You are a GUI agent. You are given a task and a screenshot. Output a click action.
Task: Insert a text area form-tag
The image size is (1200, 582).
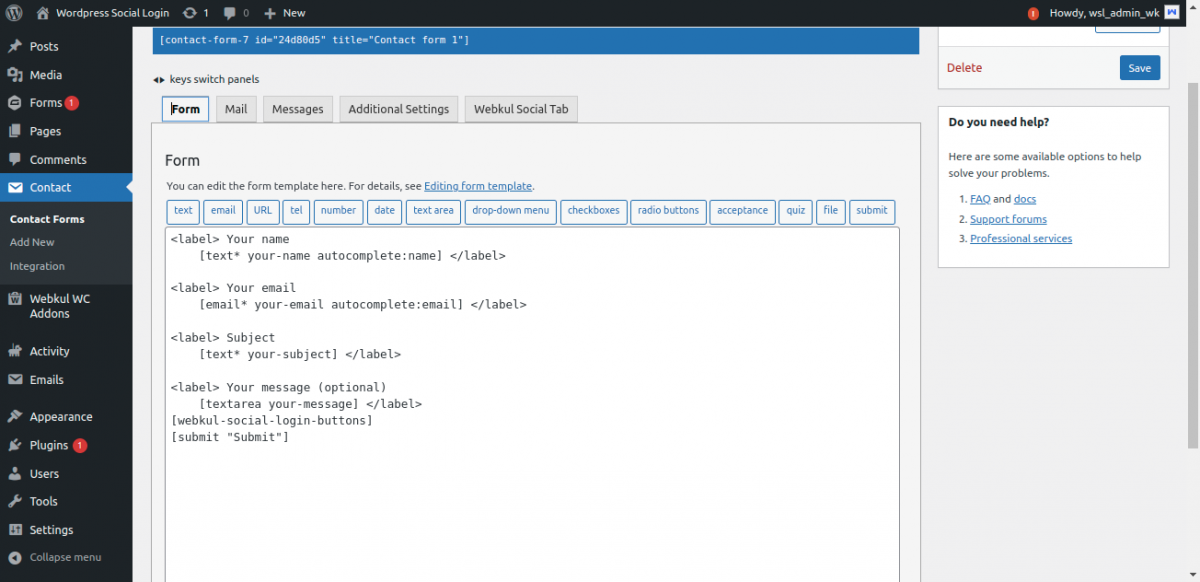click(x=433, y=211)
